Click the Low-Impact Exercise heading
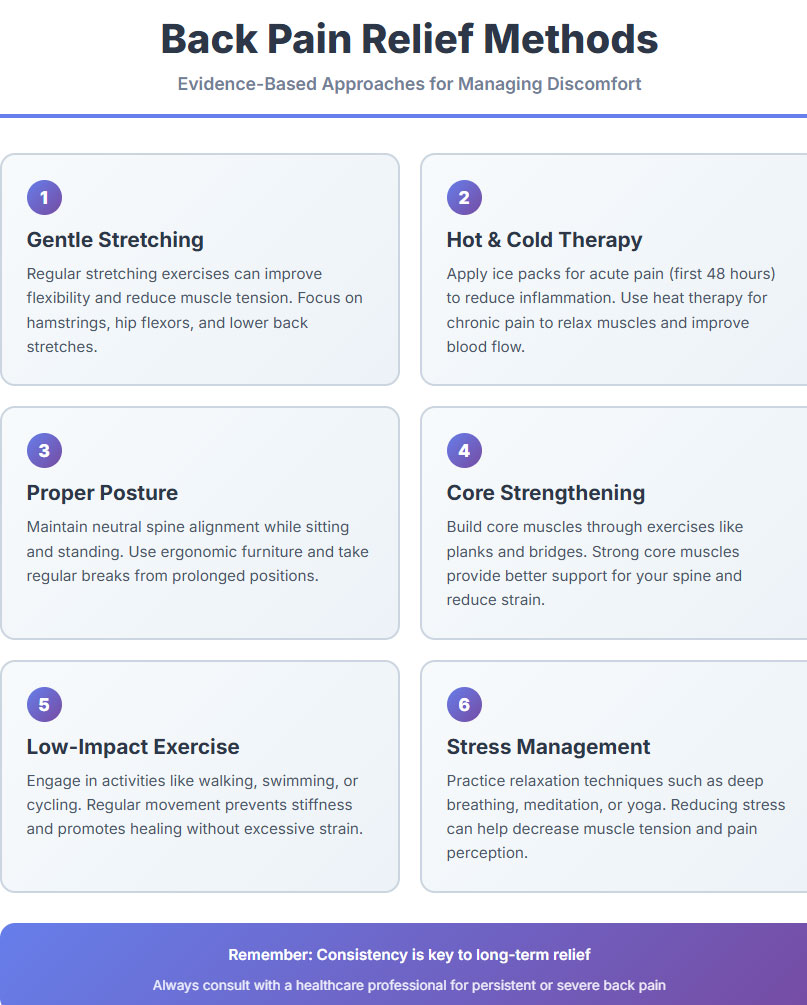 click(133, 747)
